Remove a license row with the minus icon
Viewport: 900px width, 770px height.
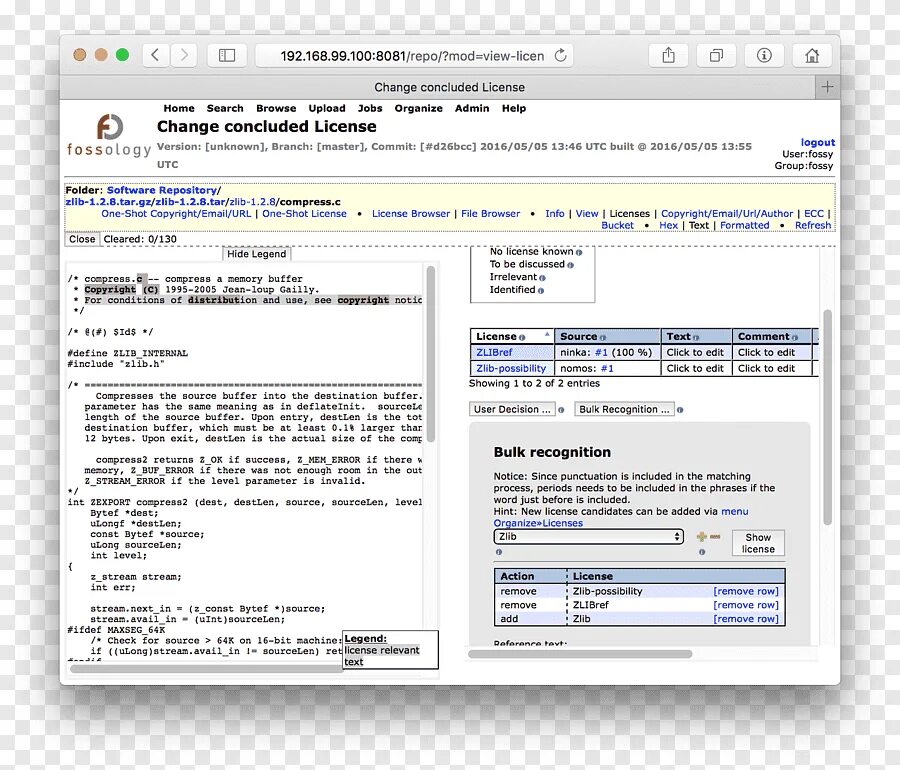click(715, 537)
